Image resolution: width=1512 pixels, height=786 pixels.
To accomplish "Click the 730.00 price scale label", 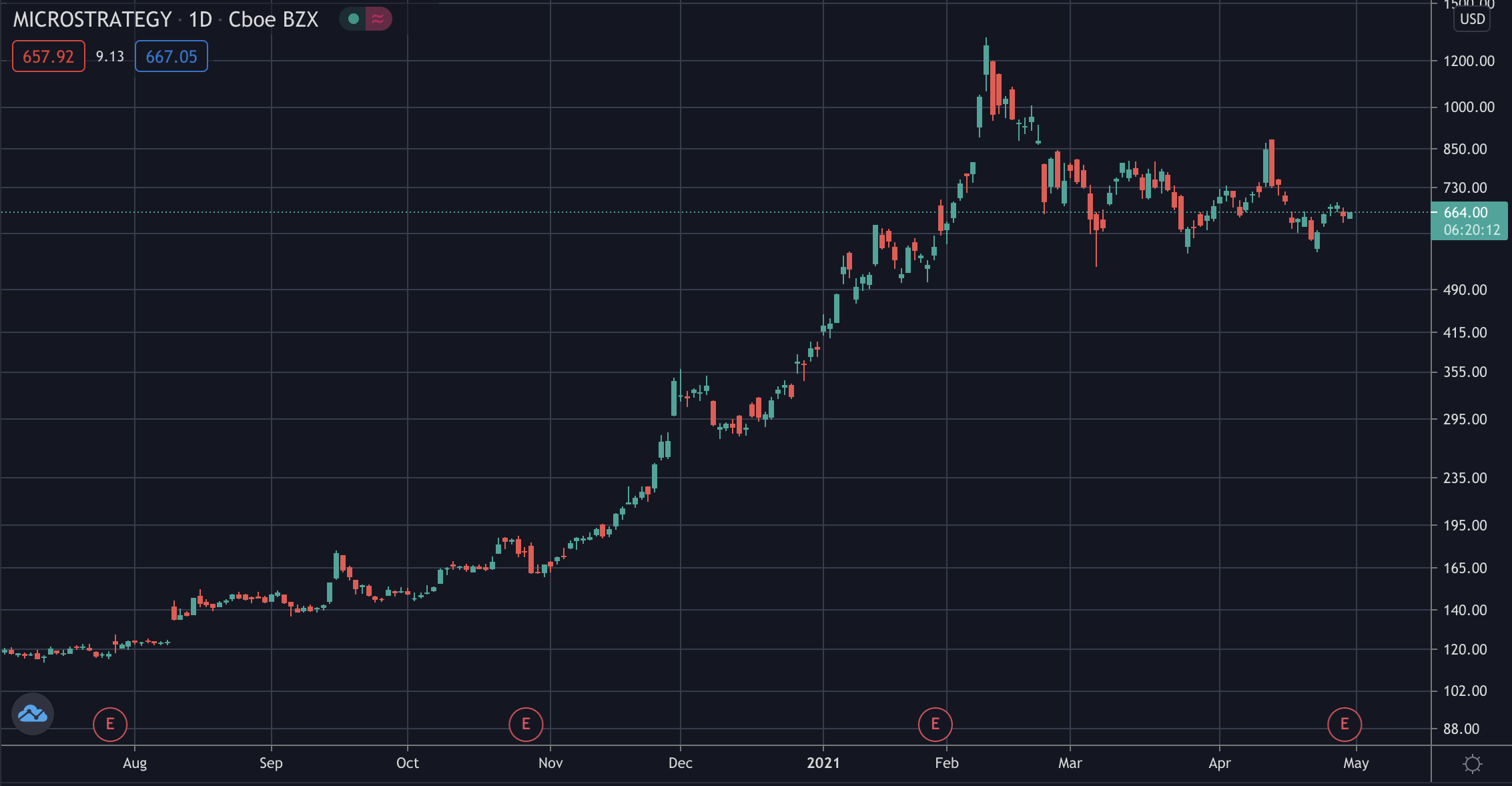I will [1465, 188].
